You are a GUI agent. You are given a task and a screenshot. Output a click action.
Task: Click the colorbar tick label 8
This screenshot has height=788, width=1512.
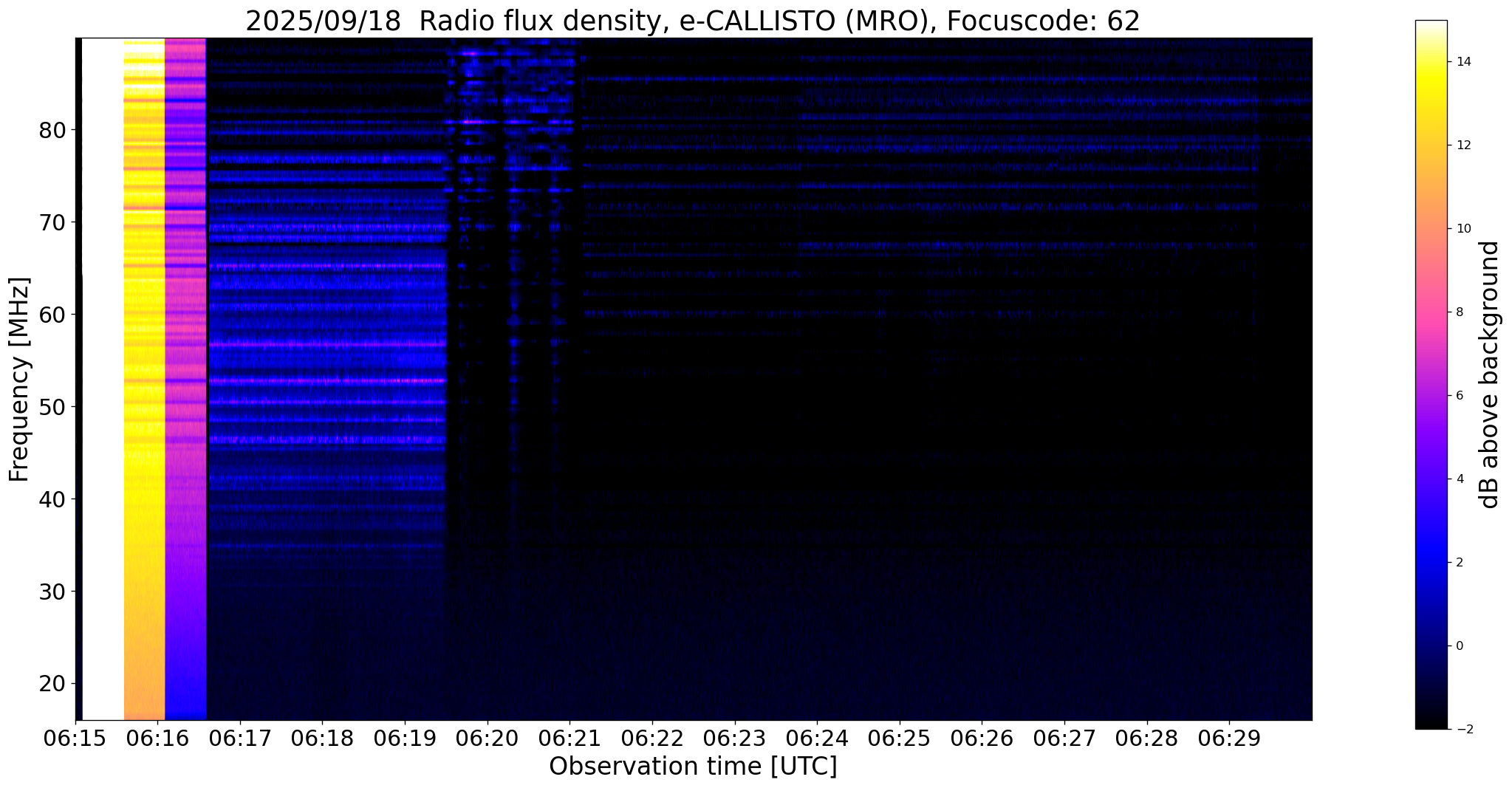tap(1459, 312)
